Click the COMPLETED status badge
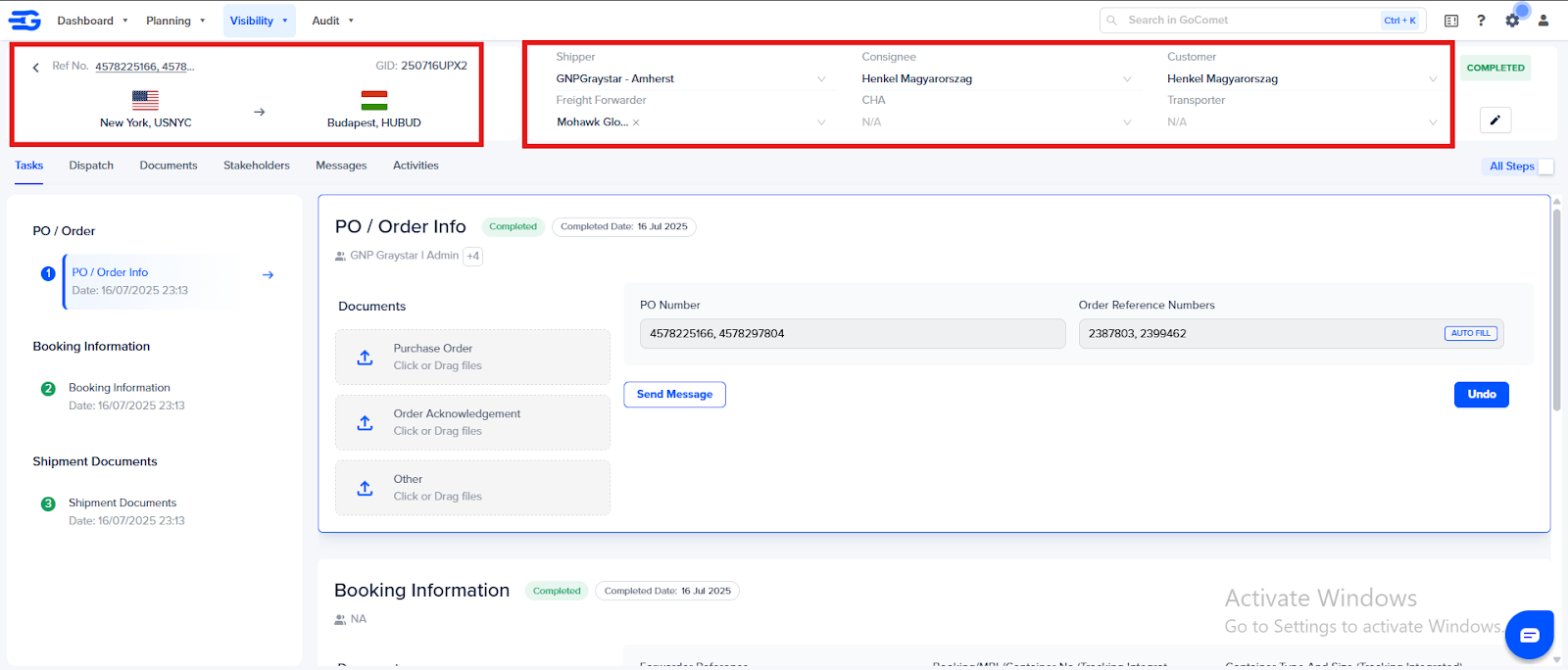This screenshot has width=1568, height=670. tap(1495, 69)
